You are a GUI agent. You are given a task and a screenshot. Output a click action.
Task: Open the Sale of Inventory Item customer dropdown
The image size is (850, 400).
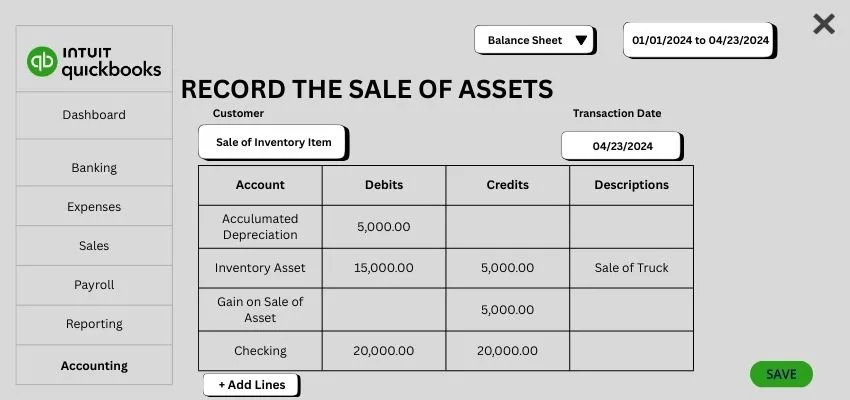(273, 142)
